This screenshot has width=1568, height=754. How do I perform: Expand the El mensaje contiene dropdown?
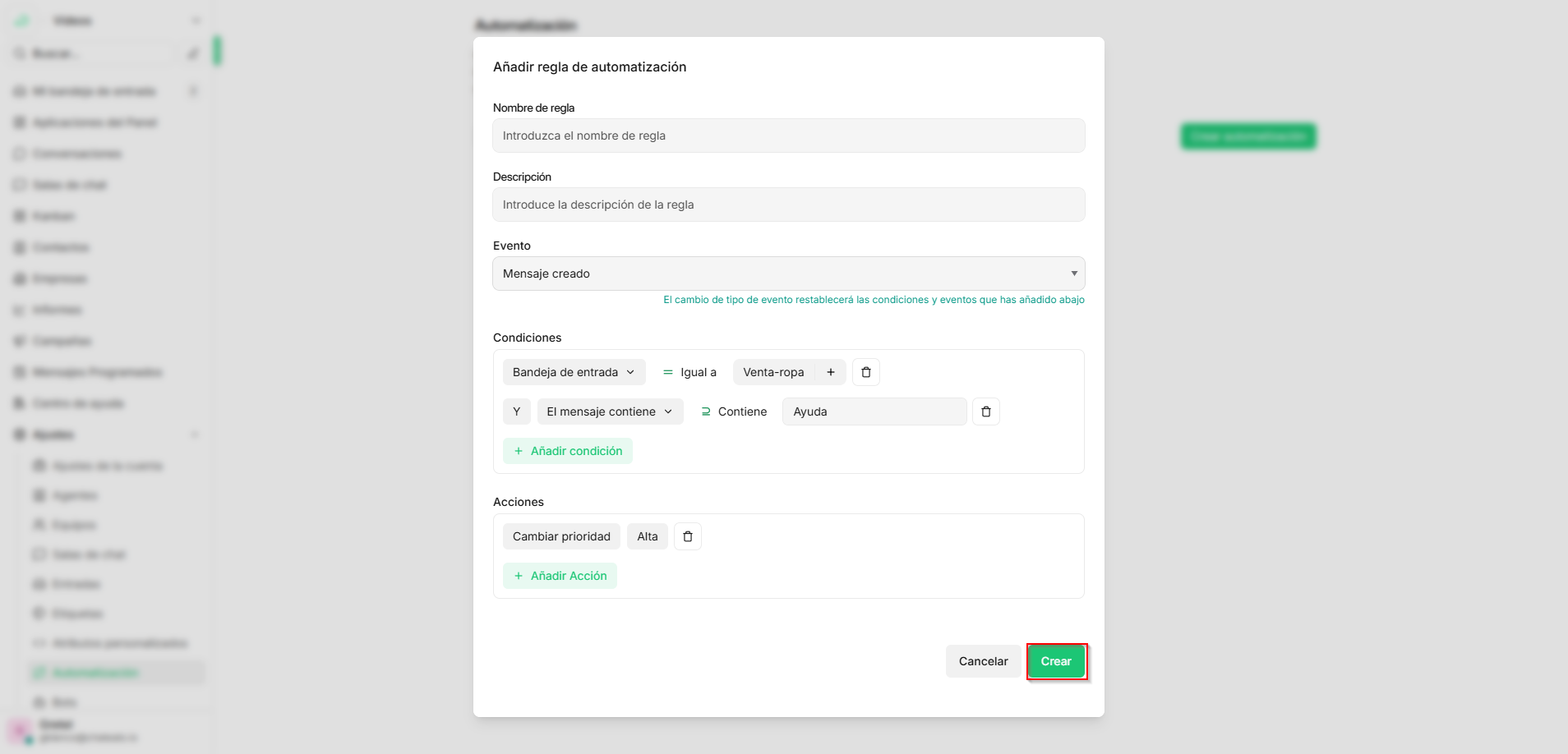coord(610,411)
